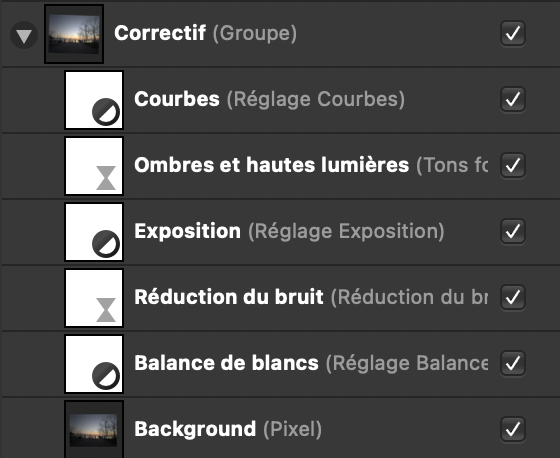Toggle the Balance de blancs visibility checkbox
The width and height of the screenshot is (560, 458).
coord(512,363)
